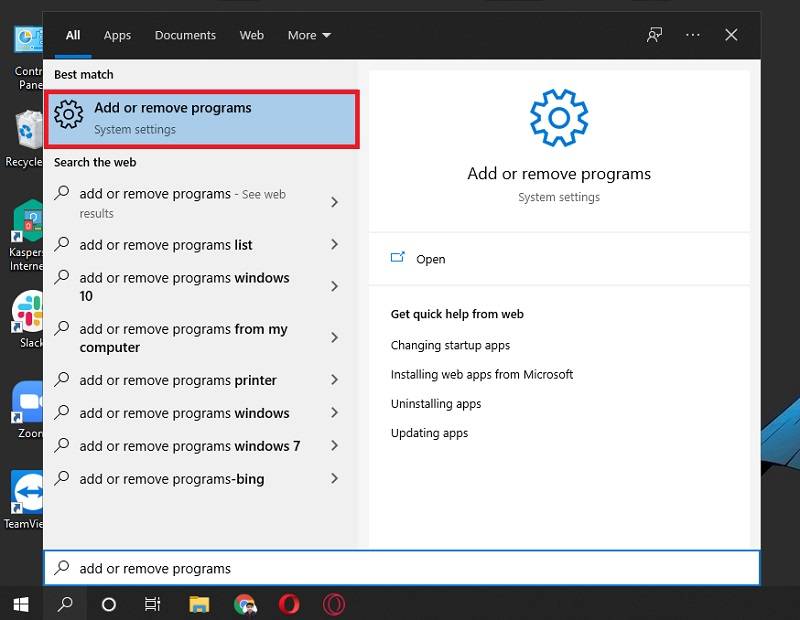Click Open to launch Add or remove programs
This screenshot has height=620, width=800.
(x=431, y=259)
